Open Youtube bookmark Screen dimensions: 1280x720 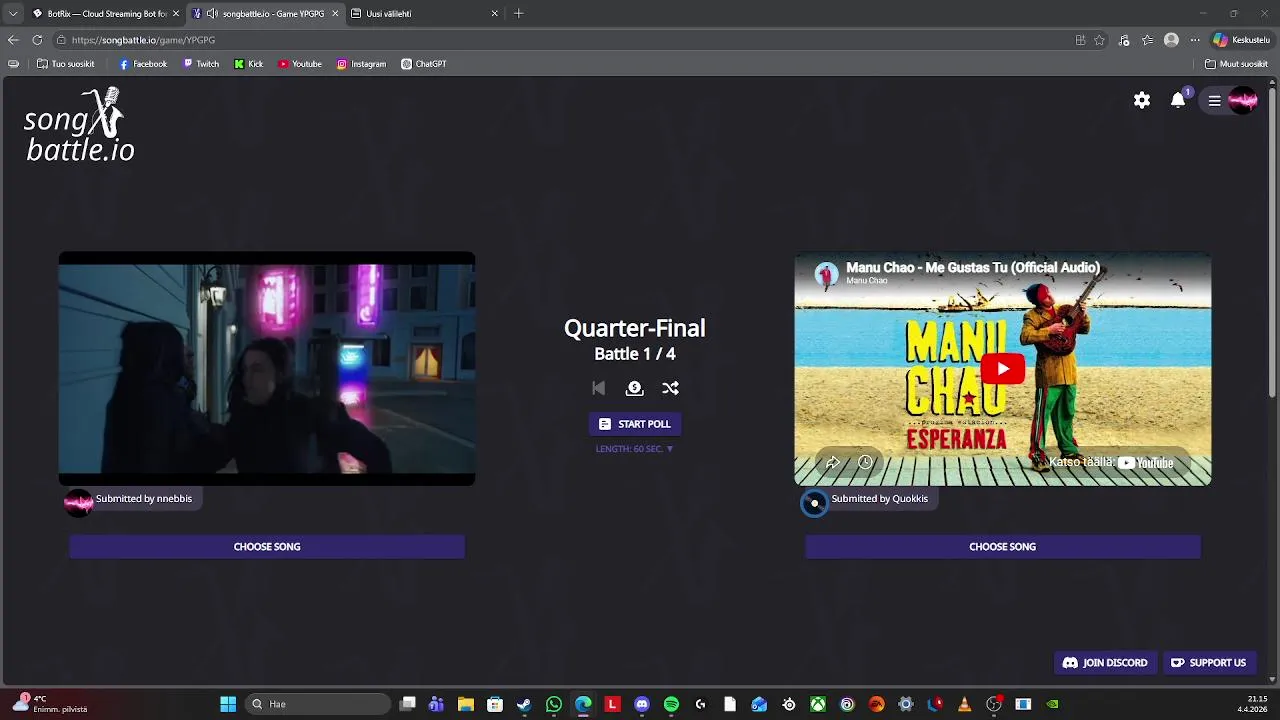[300, 64]
